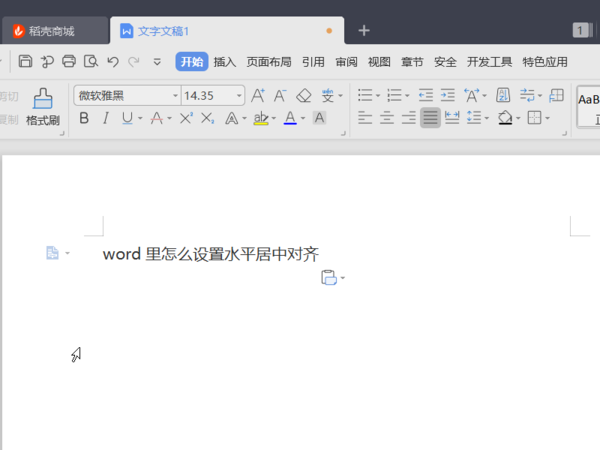600x450 pixels.
Task: Open highlight color dropdown arrow
Action: [x=274, y=118]
